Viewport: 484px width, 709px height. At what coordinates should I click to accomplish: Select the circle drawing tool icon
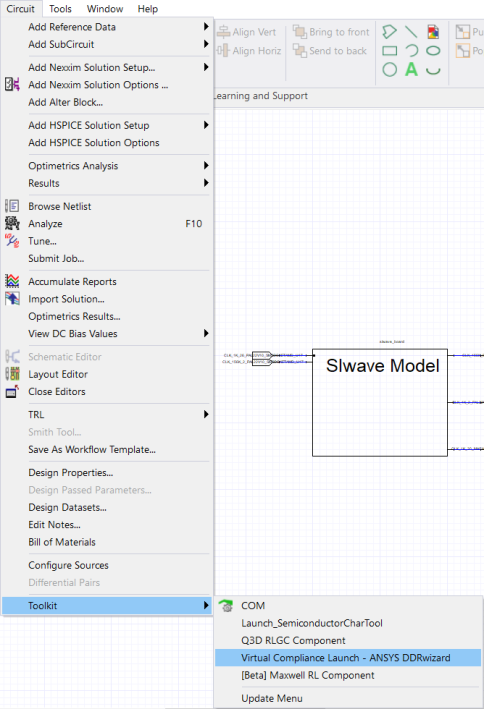[389, 70]
